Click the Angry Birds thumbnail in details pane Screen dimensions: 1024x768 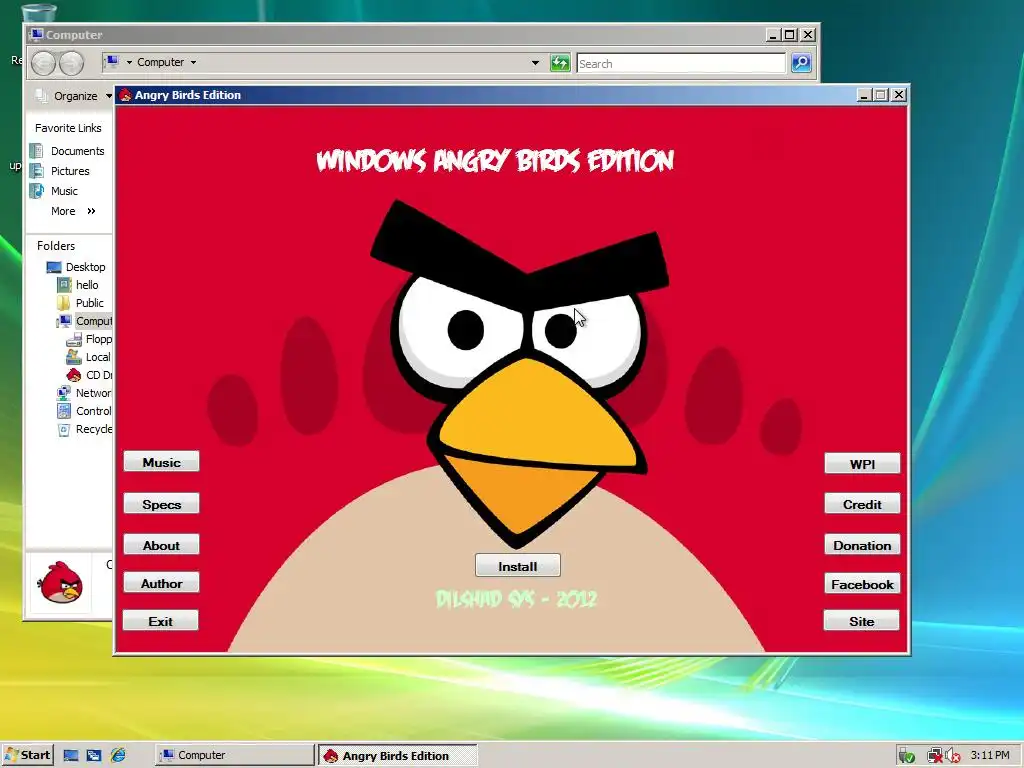[x=60, y=582]
